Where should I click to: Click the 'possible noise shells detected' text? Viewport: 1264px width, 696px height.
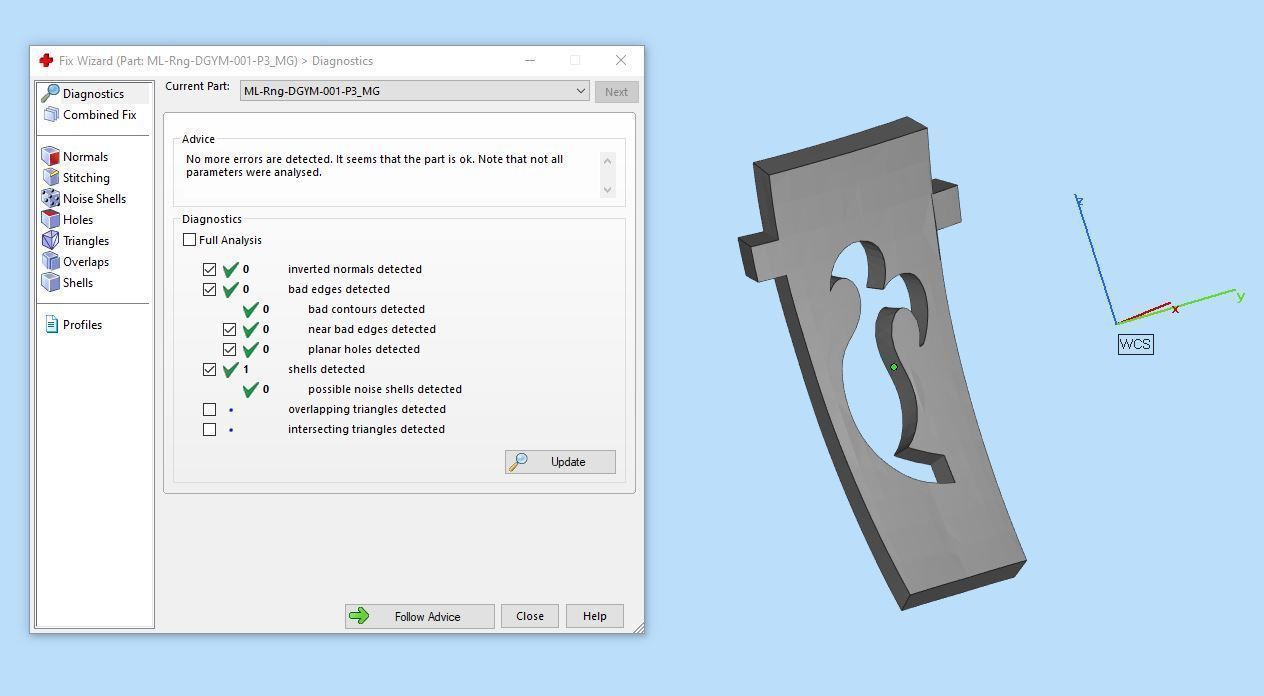point(385,389)
